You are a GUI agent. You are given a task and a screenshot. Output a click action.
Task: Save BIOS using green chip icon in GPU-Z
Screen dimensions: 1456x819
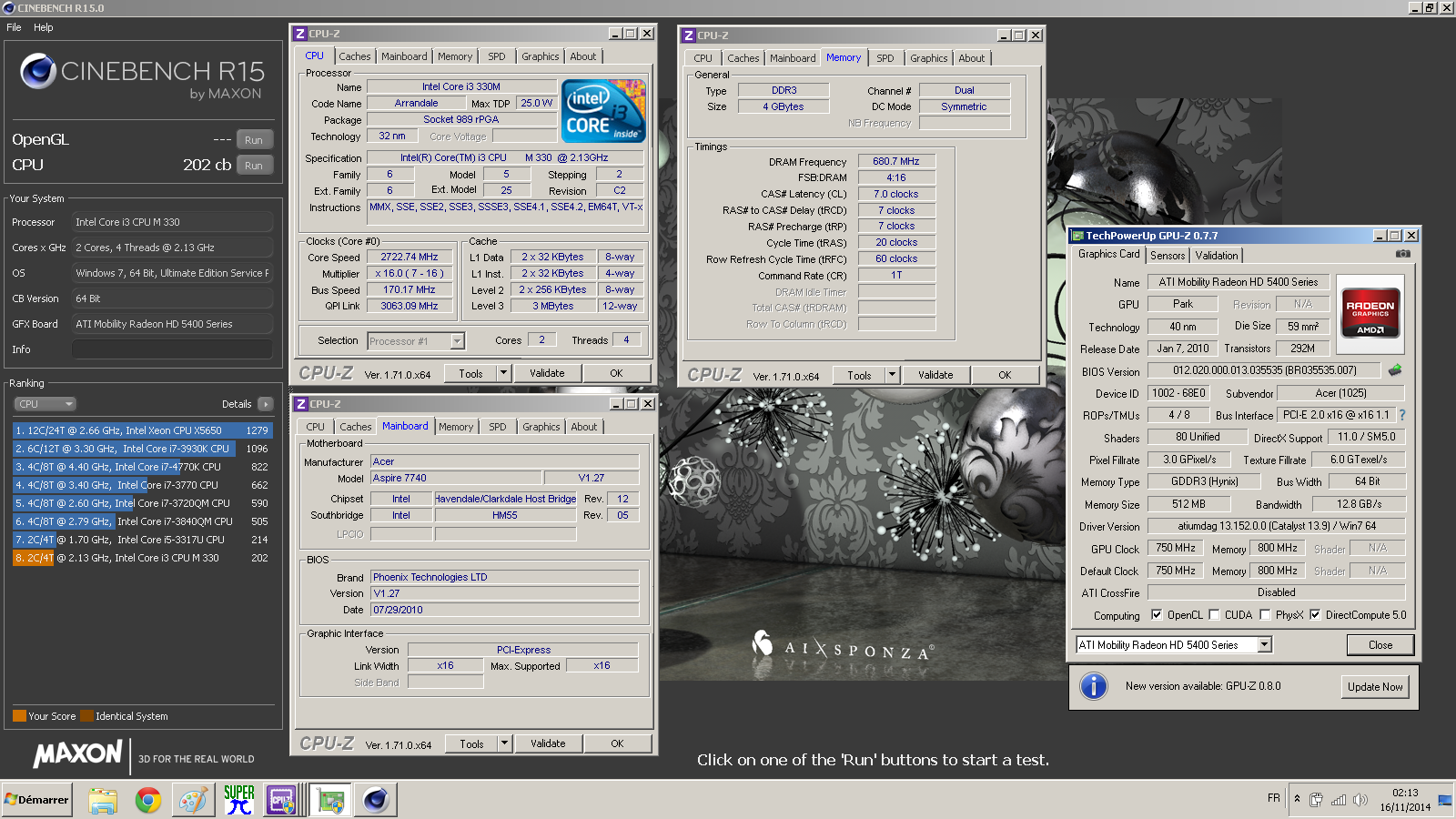[x=1394, y=370]
